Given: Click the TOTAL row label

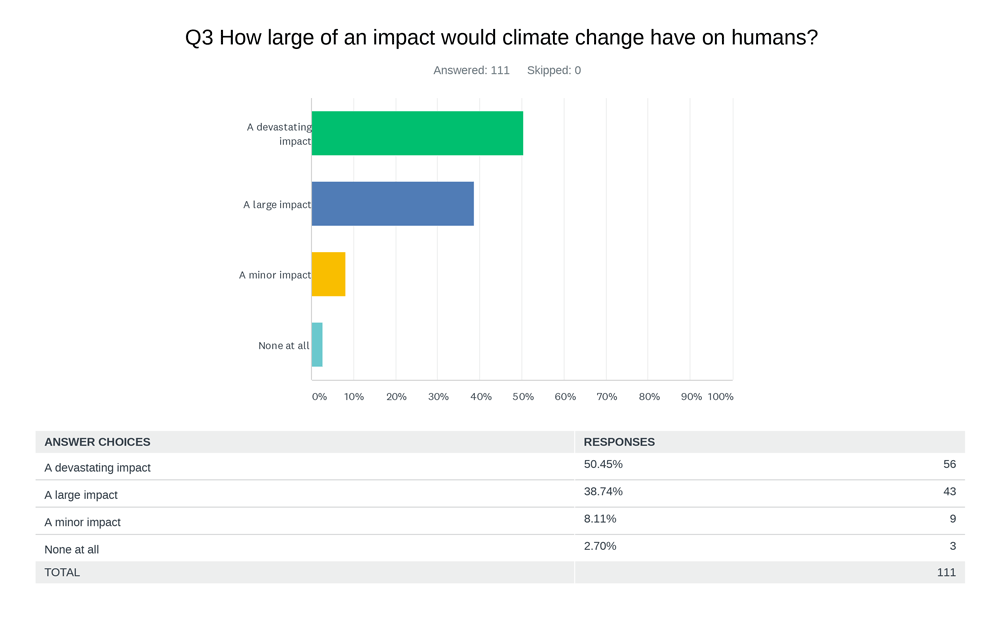Looking at the screenshot, I should (x=62, y=573).
